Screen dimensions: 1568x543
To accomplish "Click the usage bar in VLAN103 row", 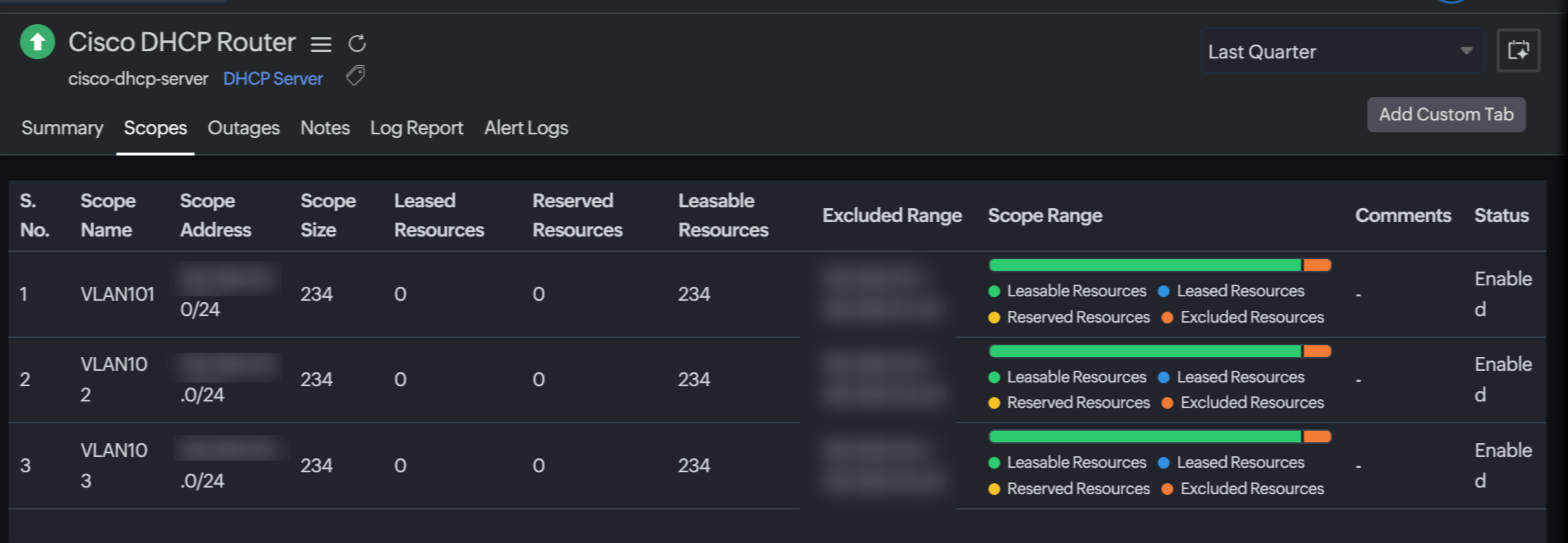I will tap(1160, 436).
